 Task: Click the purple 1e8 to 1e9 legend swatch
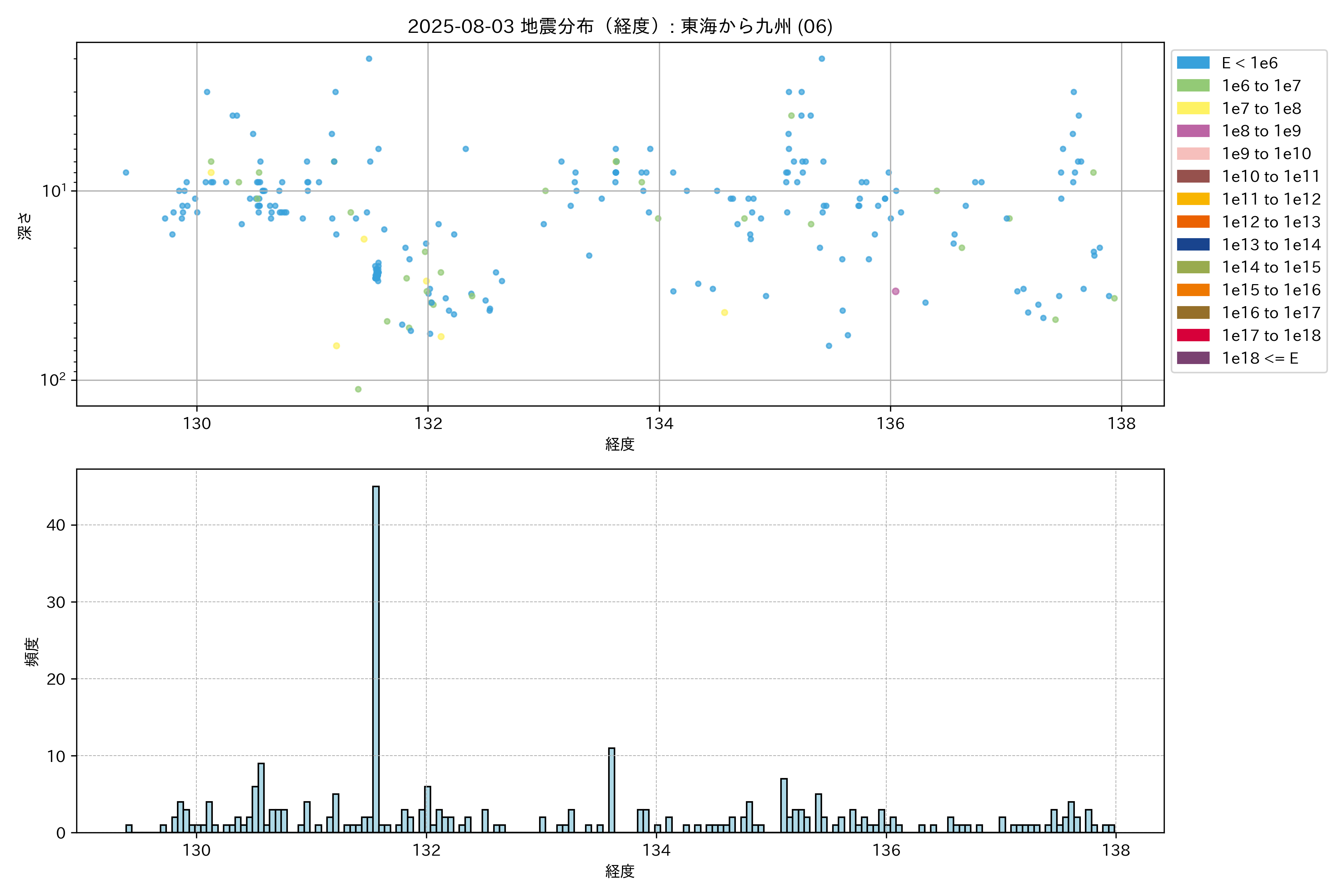pyautogui.click(x=1193, y=131)
